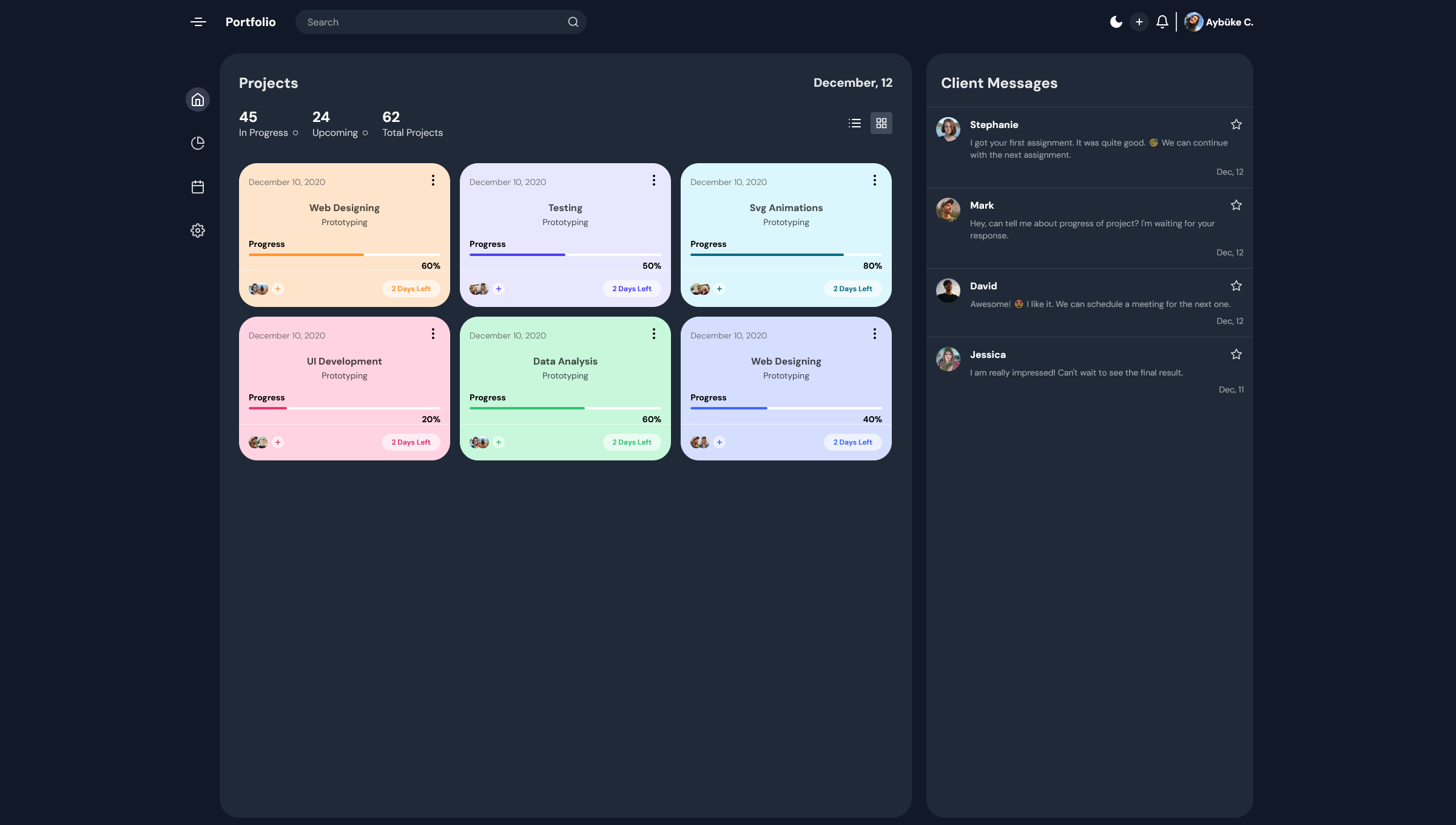Toggle dark mode with the moon icon
Screen dimensions: 1456x825
coord(1116,21)
